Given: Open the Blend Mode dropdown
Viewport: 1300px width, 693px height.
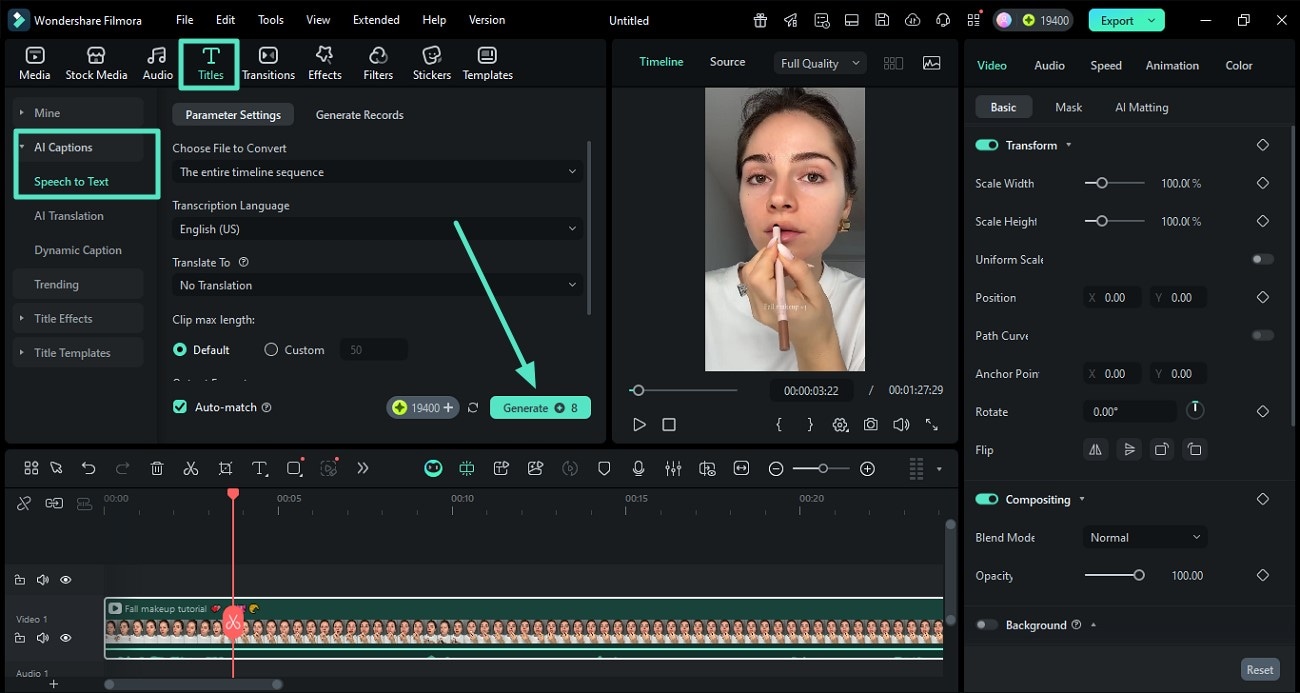Looking at the screenshot, I should pyautogui.click(x=1144, y=537).
